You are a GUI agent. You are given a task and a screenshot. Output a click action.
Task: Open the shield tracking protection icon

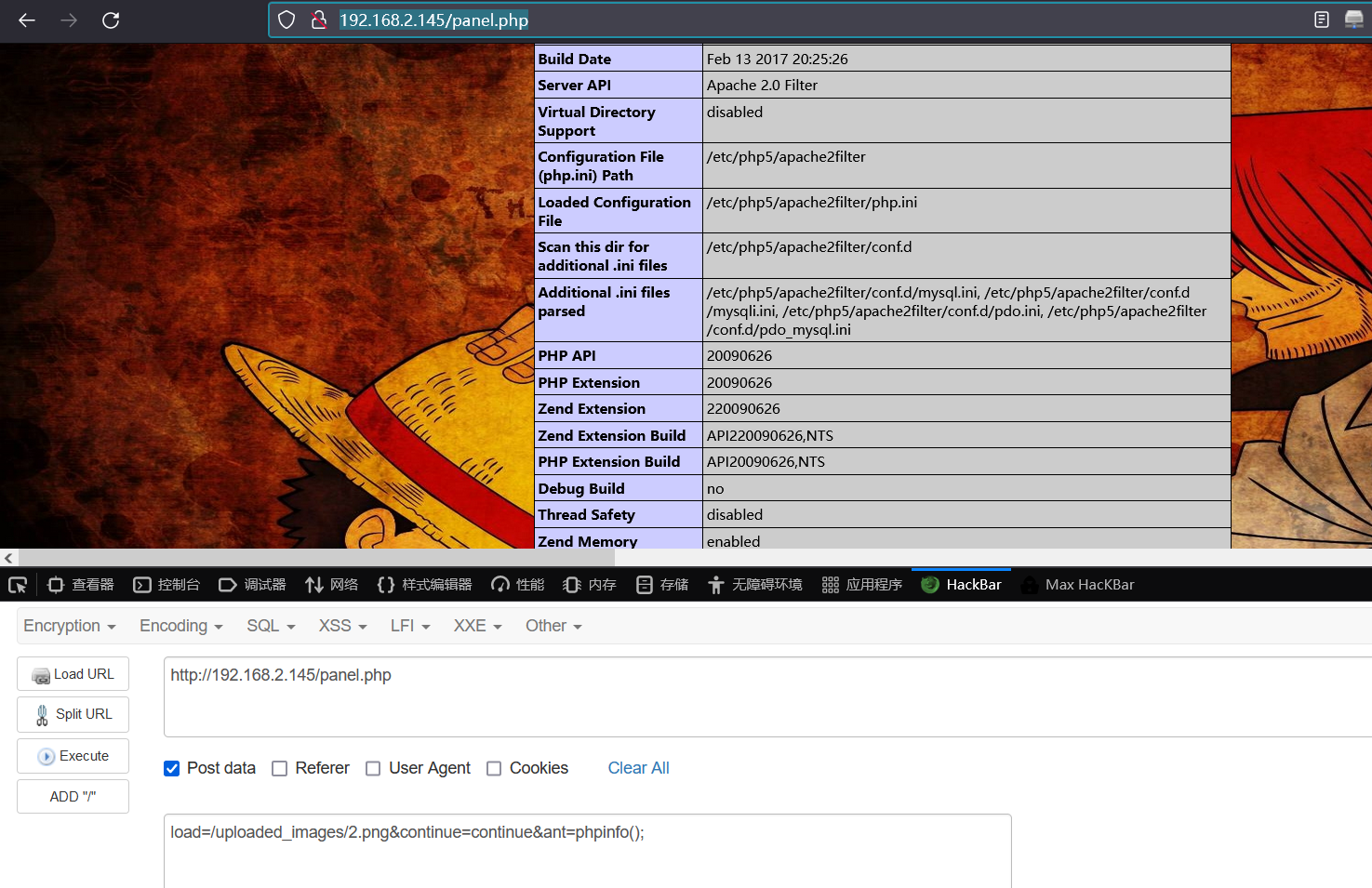[x=286, y=20]
